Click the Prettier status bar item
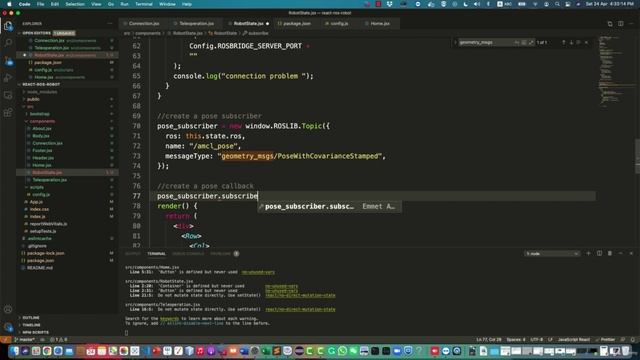Screen dimensions: 640x360 605,340
